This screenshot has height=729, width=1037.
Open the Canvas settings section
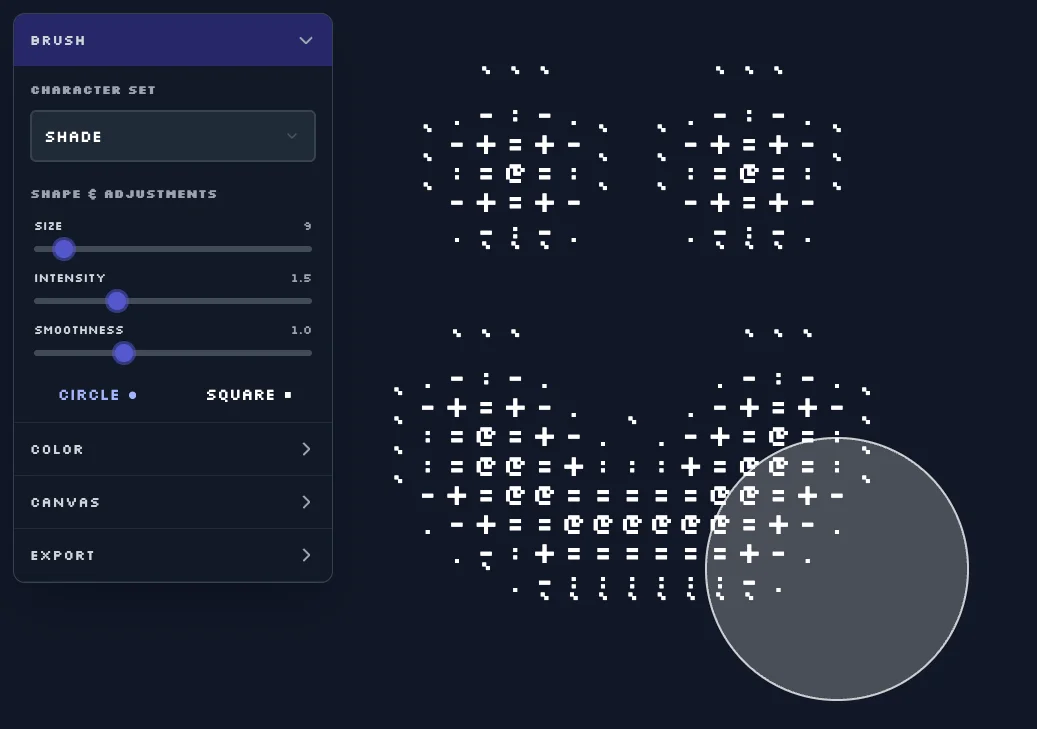pos(172,502)
